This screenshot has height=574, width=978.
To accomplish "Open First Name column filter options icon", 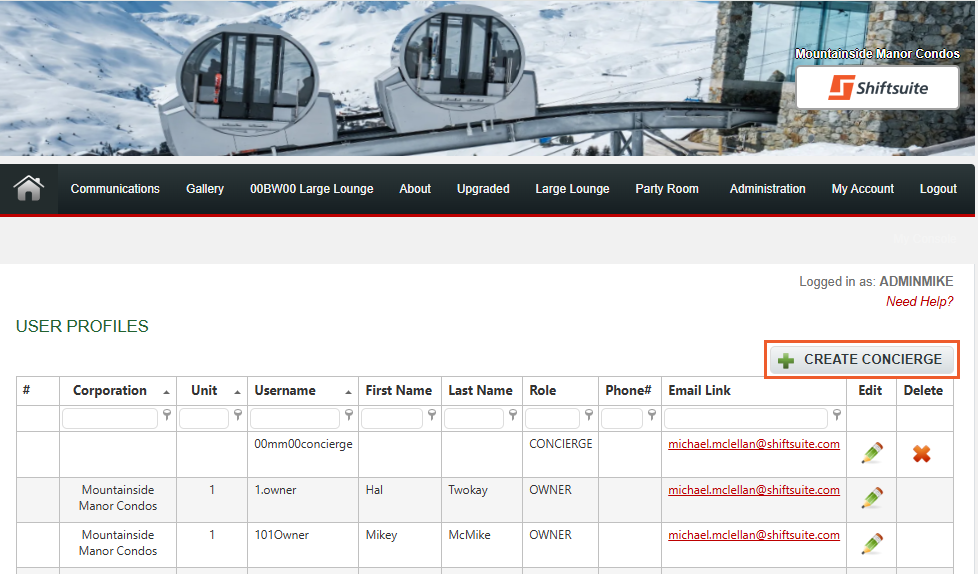I will [432, 415].
